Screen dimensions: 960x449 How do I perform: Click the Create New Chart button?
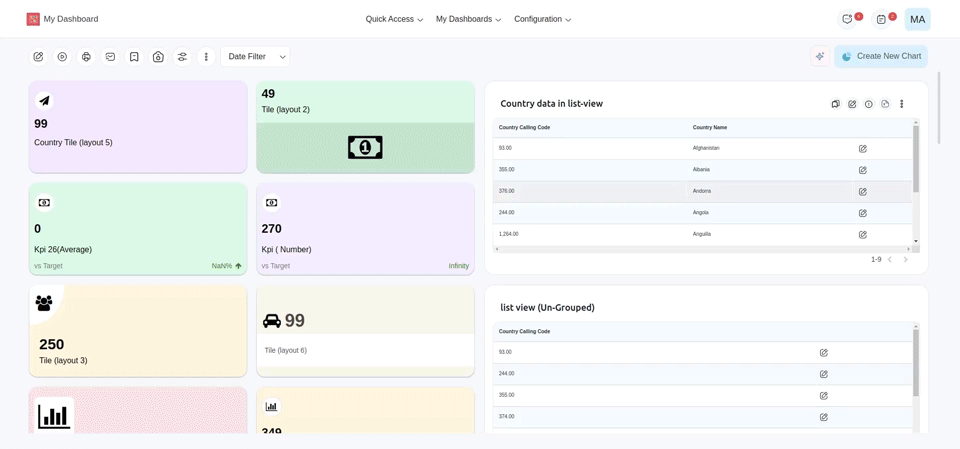pos(881,57)
